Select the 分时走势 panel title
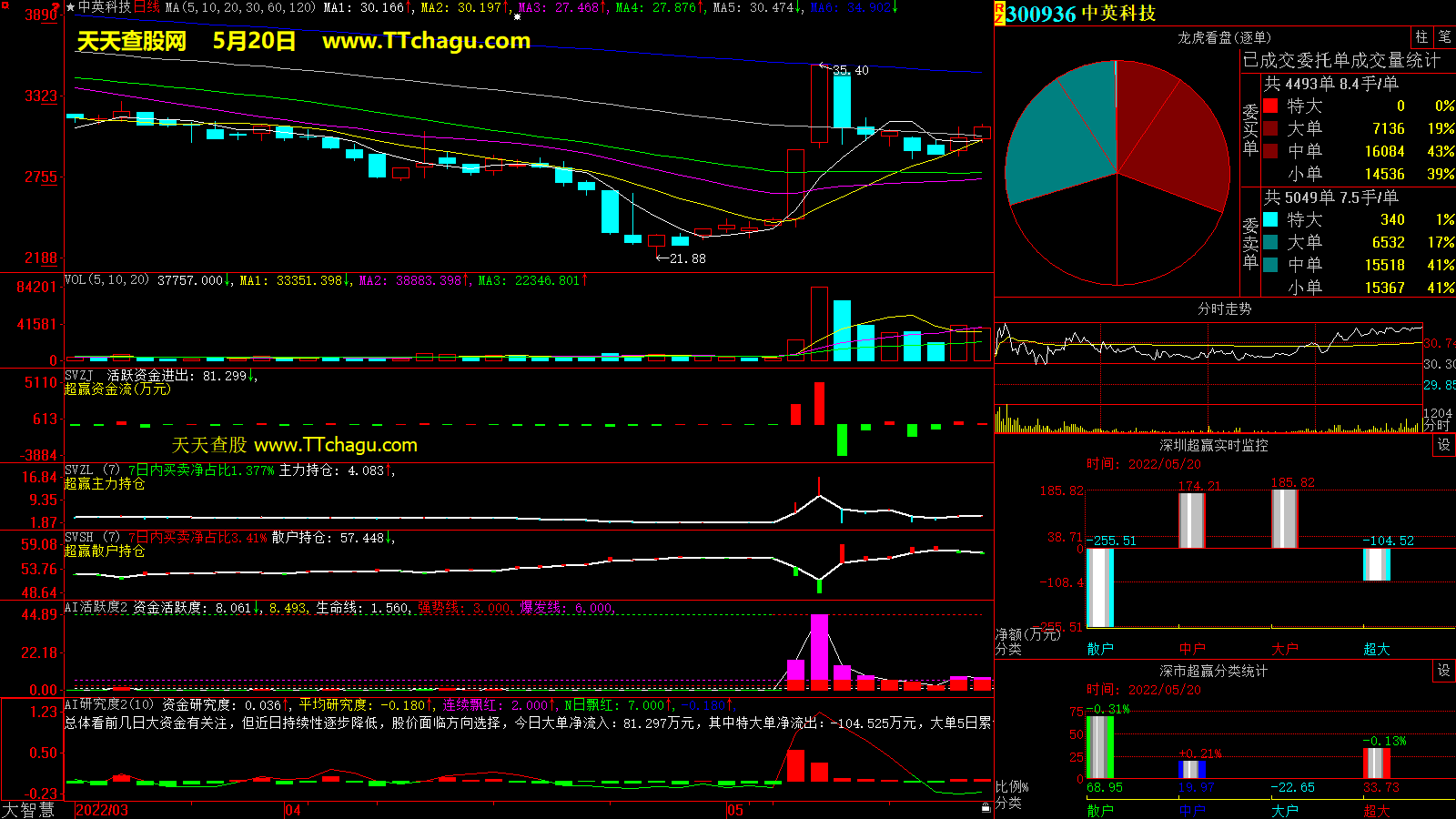This screenshot has width=1456, height=819. point(1224,308)
